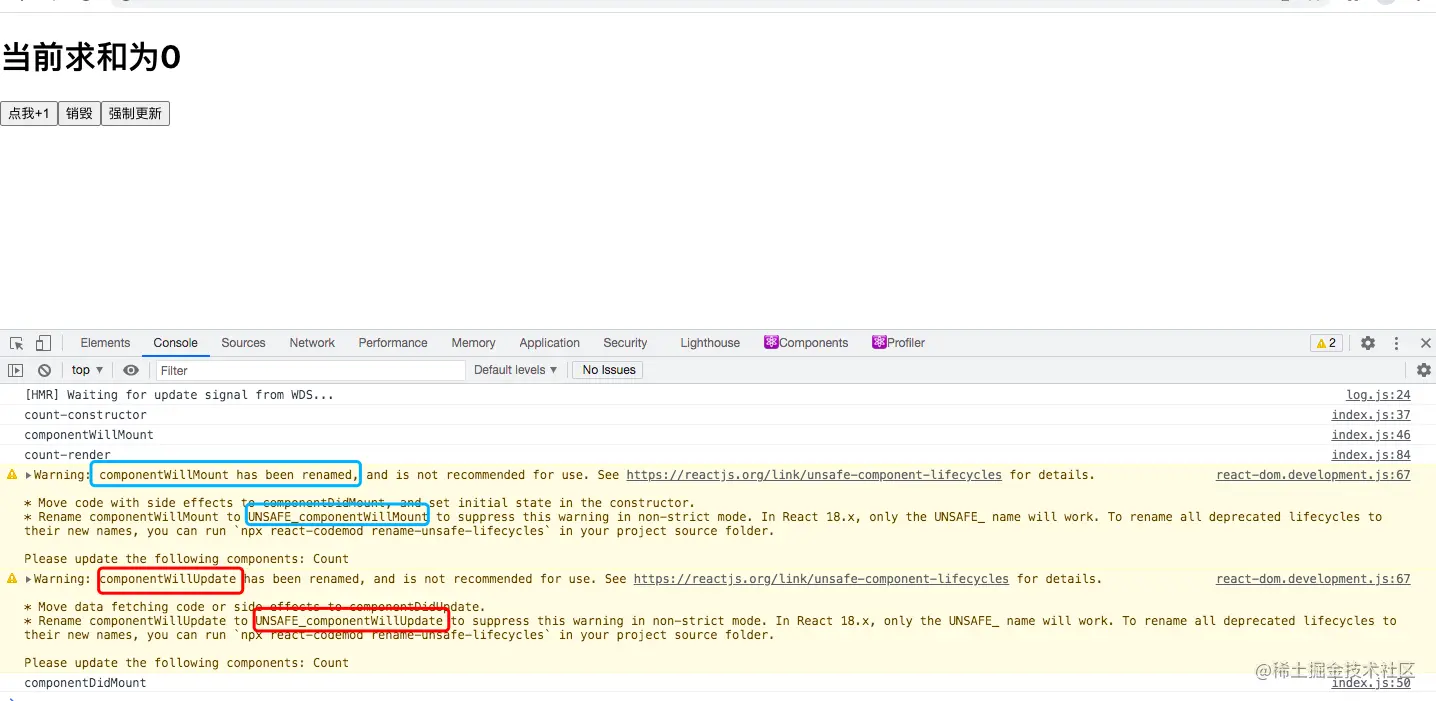Click the warnings count badge showing 2
The image size is (1436, 701).
(1326, 343)
